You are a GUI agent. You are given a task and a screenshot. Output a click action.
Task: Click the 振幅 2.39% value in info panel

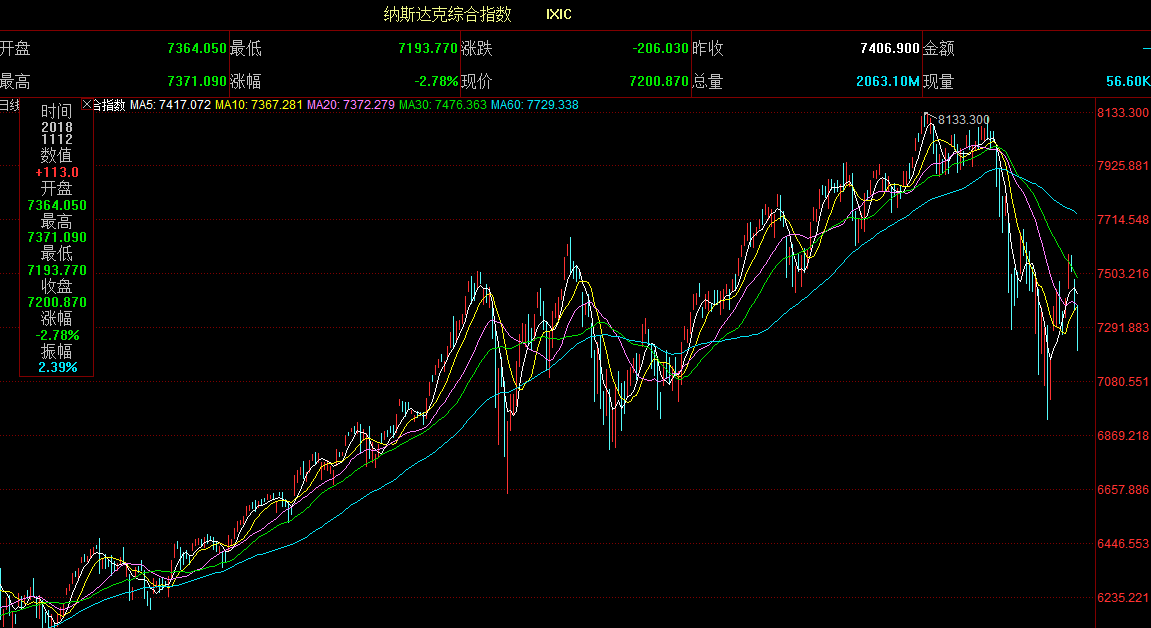pyautogui.click(x=57, y=367)
